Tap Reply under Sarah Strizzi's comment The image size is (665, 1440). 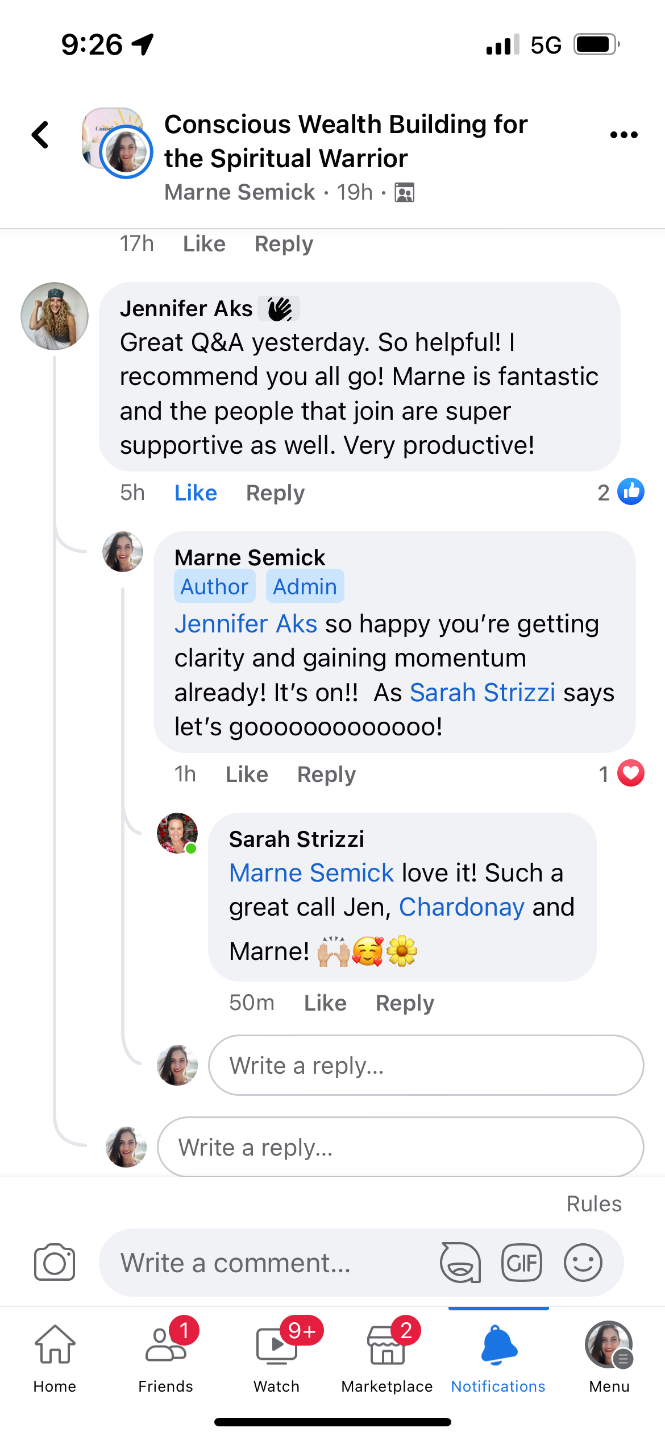tap(404, 1003)
